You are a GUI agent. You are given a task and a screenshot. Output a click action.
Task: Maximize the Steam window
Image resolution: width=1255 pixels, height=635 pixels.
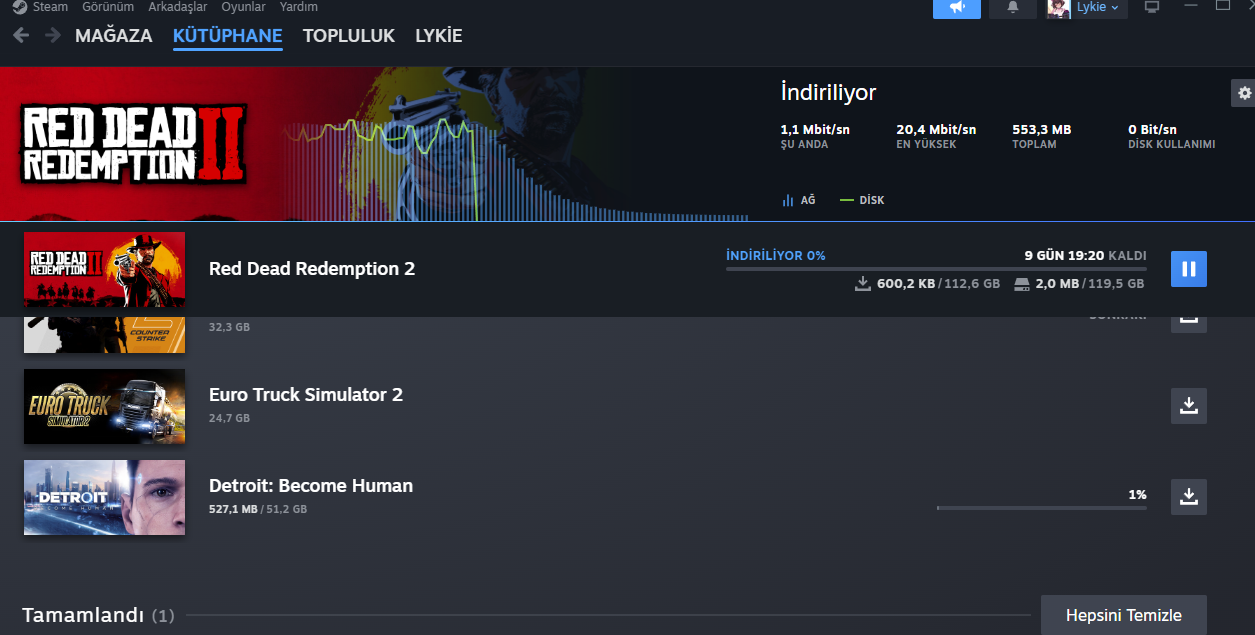[1223, 6]
